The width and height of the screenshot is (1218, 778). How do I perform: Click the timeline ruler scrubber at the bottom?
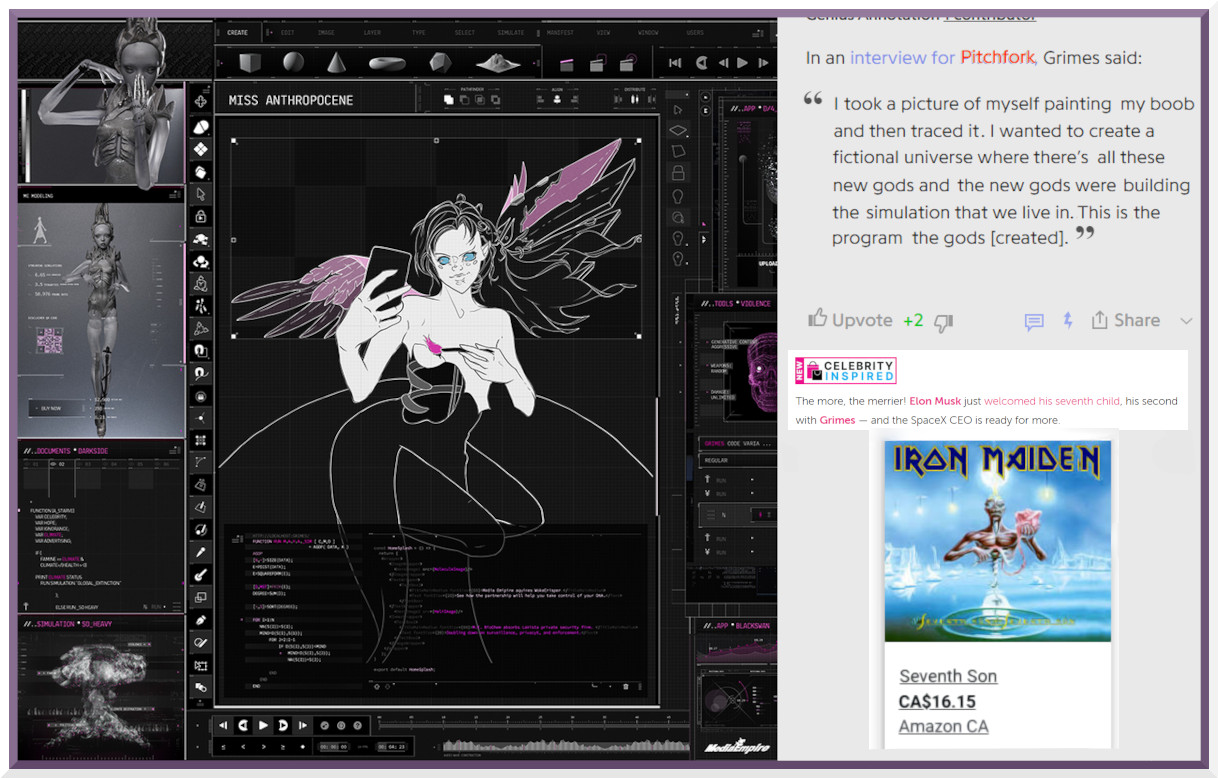pos(534,725)
